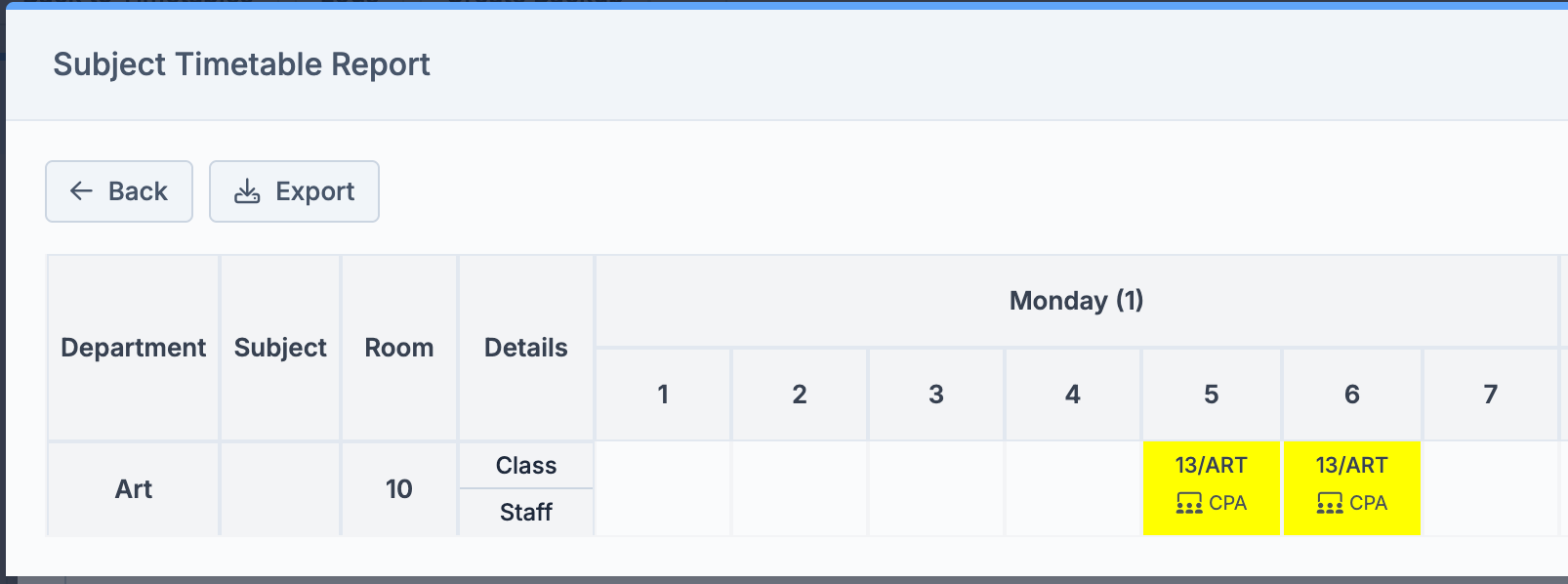The height and width of the screenshot is (584, 1568).
Task: Click the Staff details row label
Action: (525, 512)
